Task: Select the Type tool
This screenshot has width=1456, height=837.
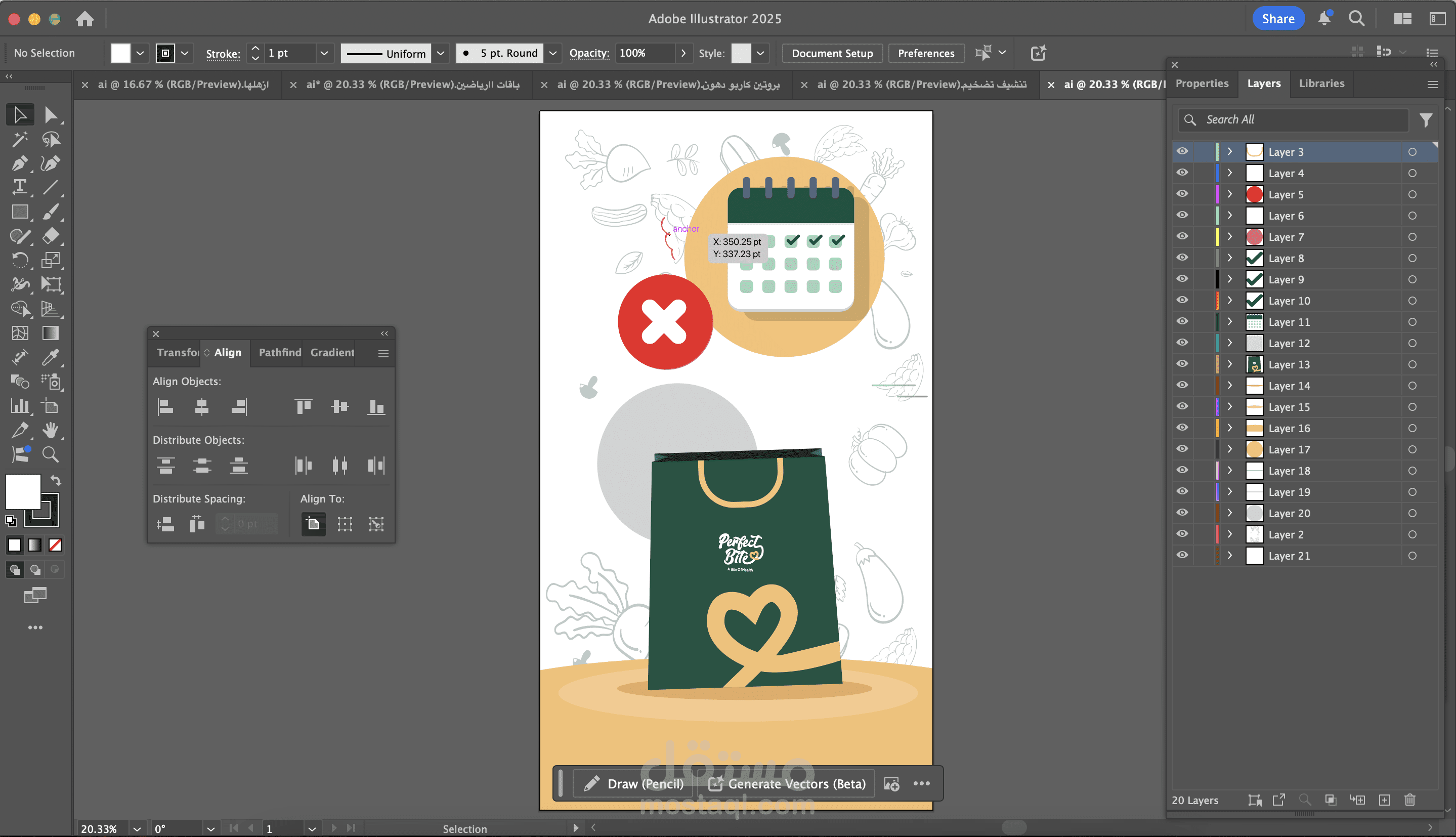Action: pos(20,187)
